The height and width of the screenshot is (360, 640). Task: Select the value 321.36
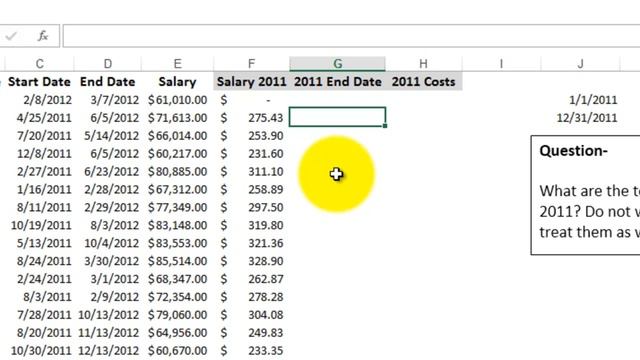(251, 243)
